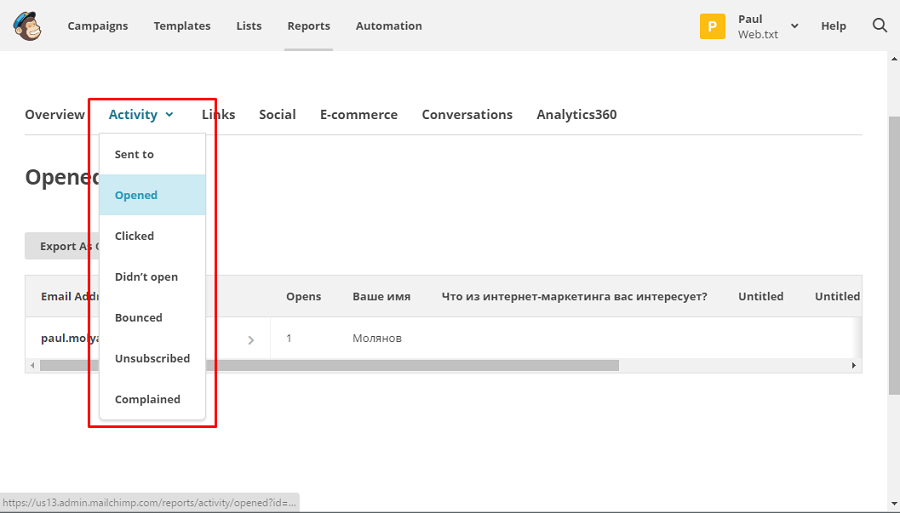Switch to the Social tab
The width and height of the screenshot is (900, 513).
tap(277, 115)
